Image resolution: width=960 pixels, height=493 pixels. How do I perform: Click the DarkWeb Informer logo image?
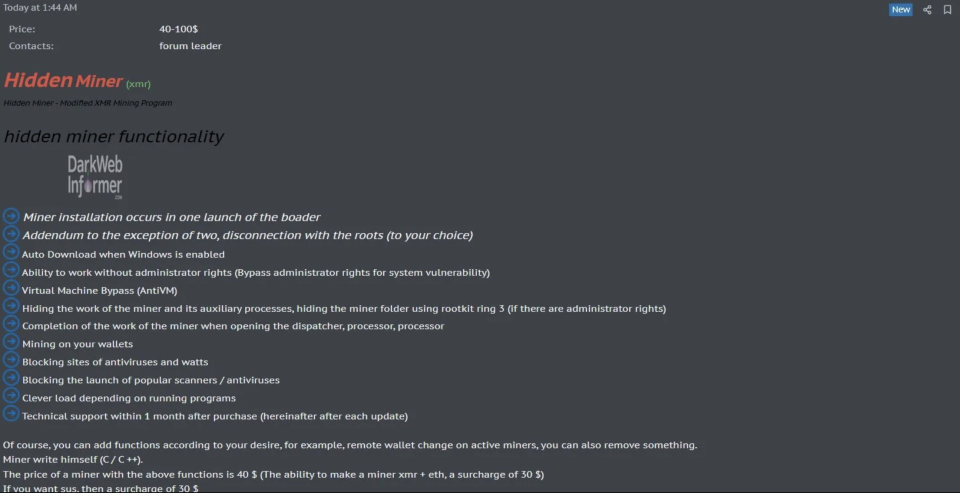(95, 177)
